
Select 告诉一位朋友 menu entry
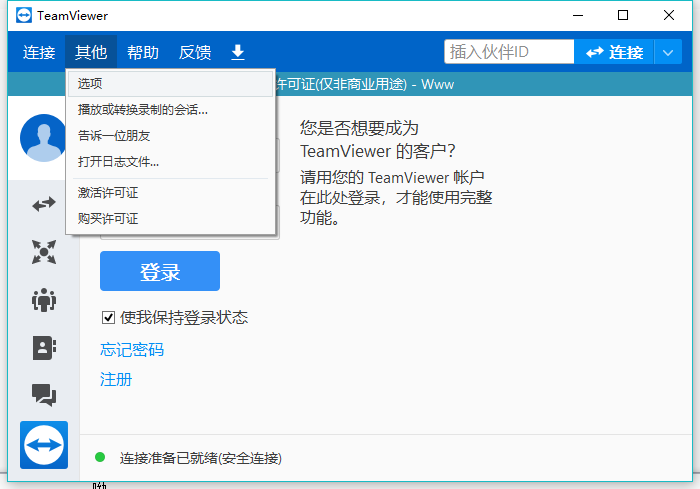(x=170, y=135)
